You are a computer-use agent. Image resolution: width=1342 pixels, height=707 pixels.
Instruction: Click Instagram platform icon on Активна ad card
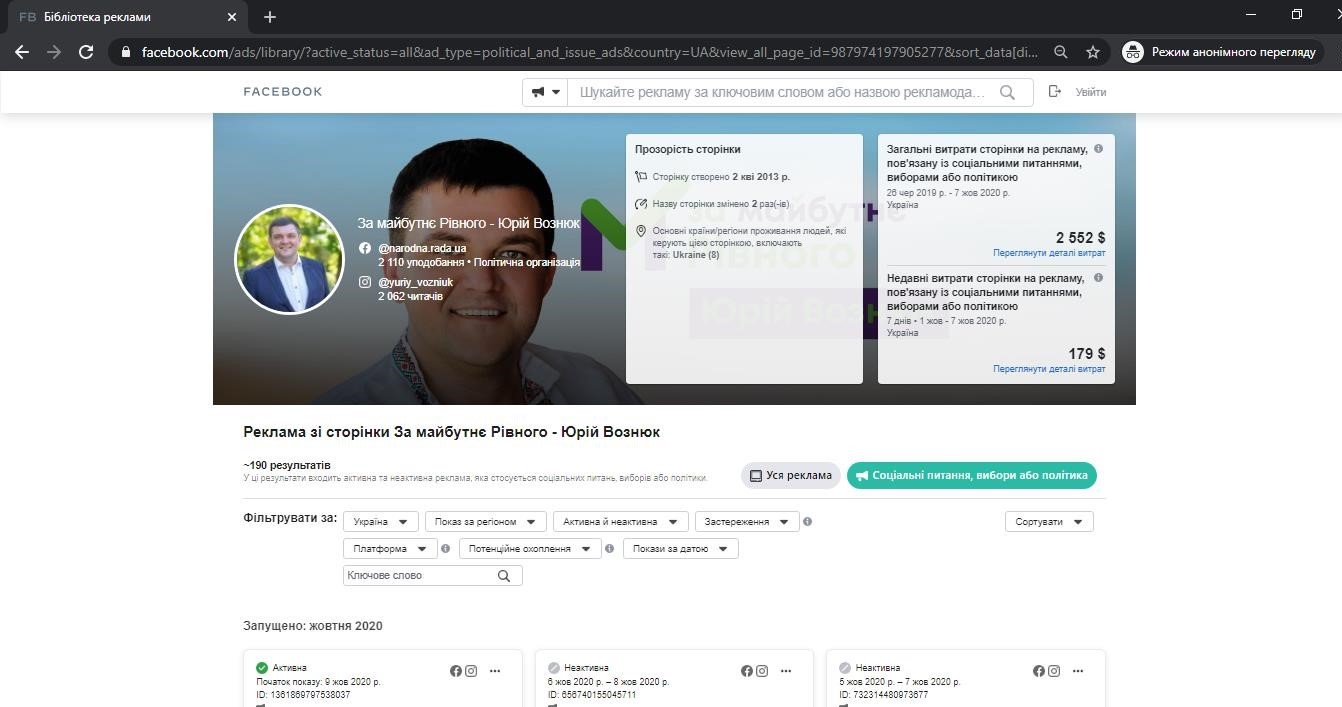tap(471, 671)
